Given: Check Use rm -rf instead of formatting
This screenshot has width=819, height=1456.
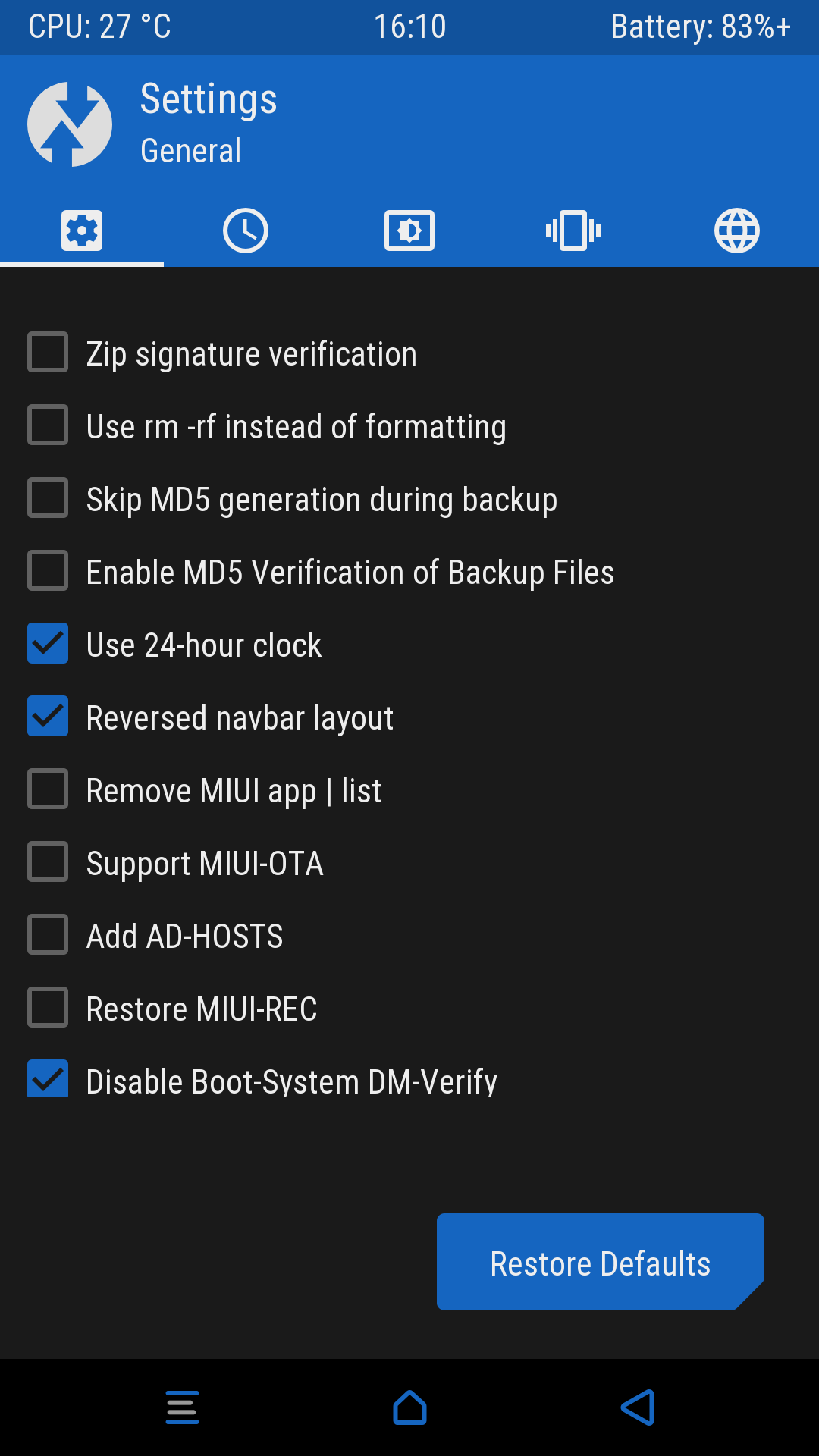Looking at the screenshot, I should (x=48, y=425).
